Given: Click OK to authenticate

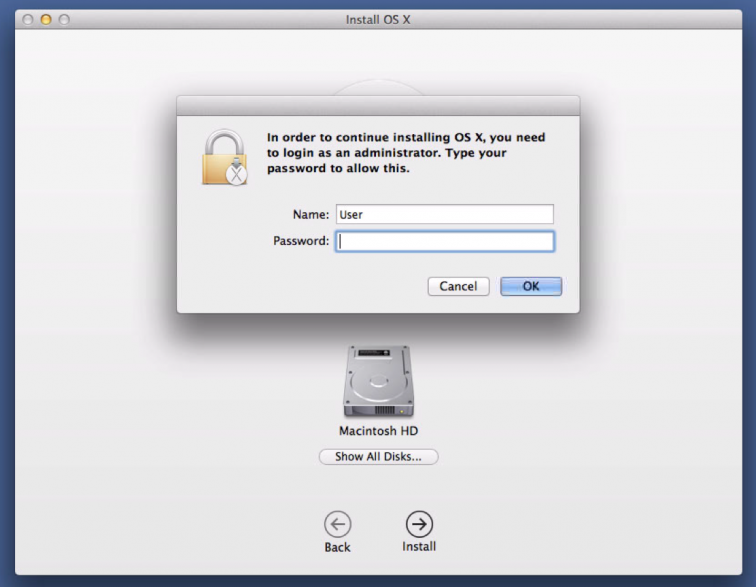Looking at the screenshot, I should tap(531, 287).
